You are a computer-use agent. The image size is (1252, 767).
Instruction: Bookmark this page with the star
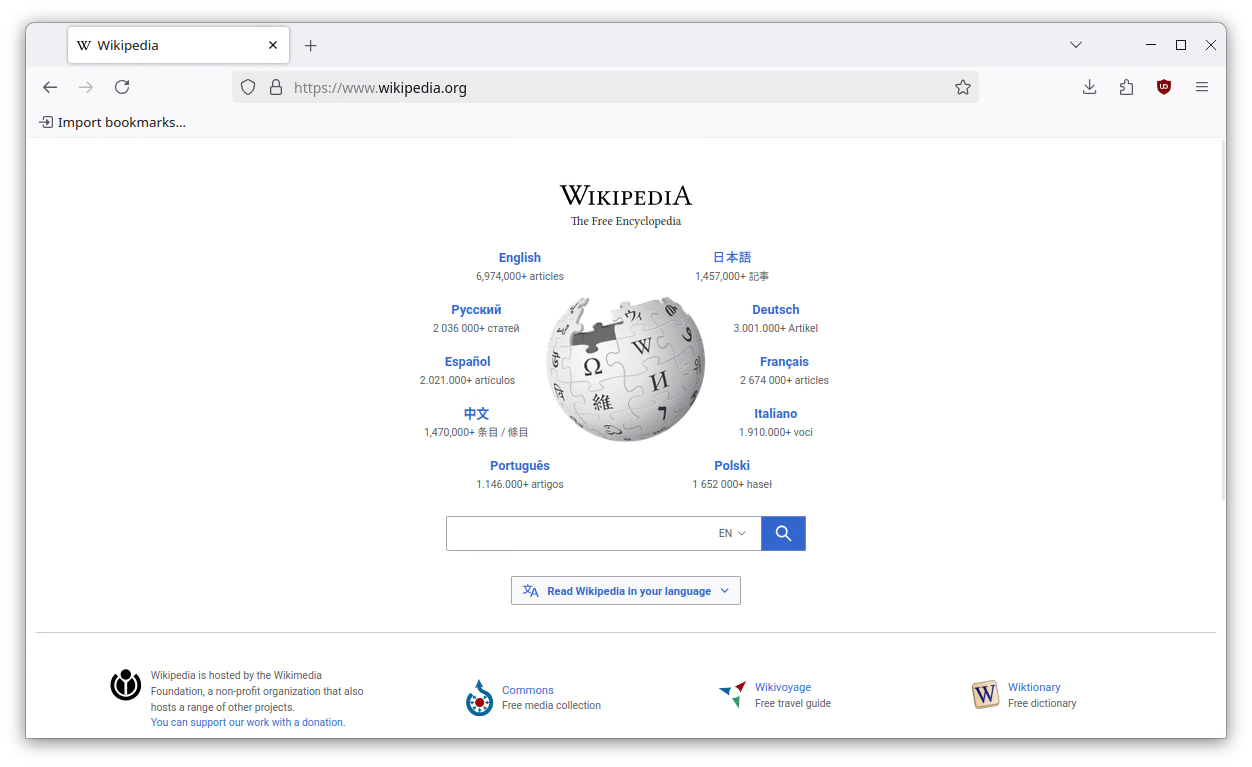[x=963, y=87]
